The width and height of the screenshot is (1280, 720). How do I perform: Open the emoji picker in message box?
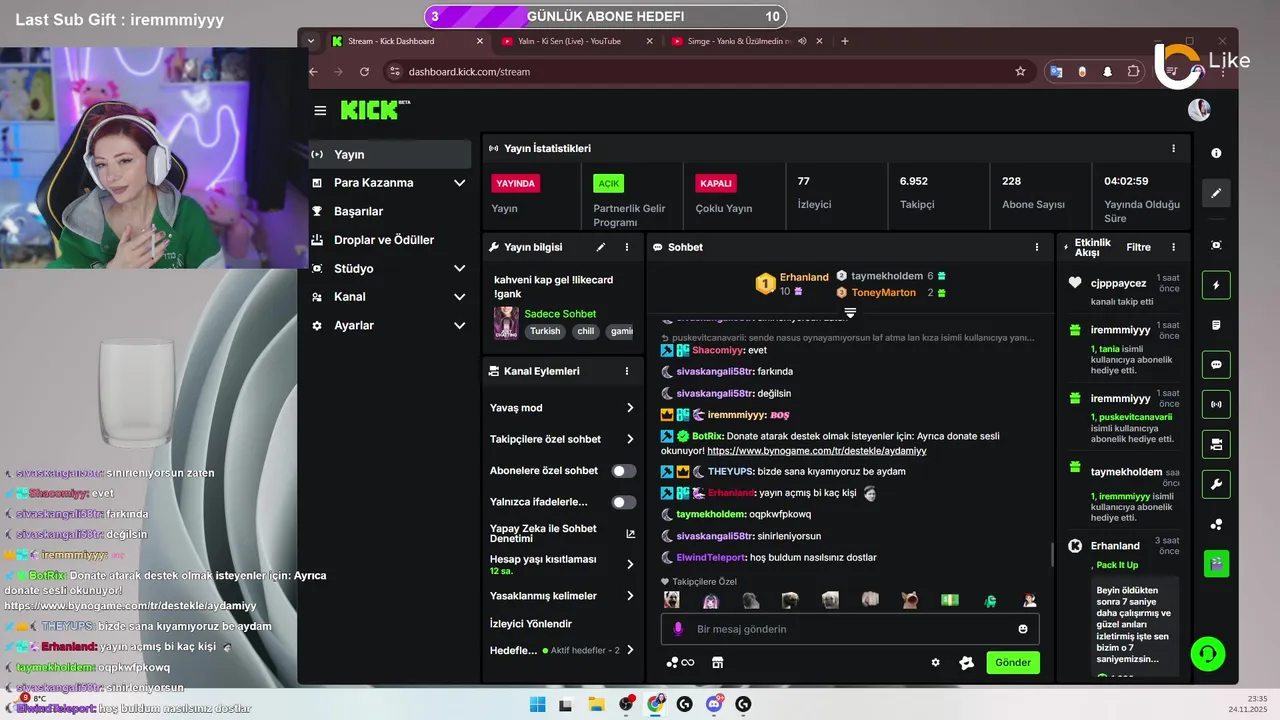[x=1023, y=629]
